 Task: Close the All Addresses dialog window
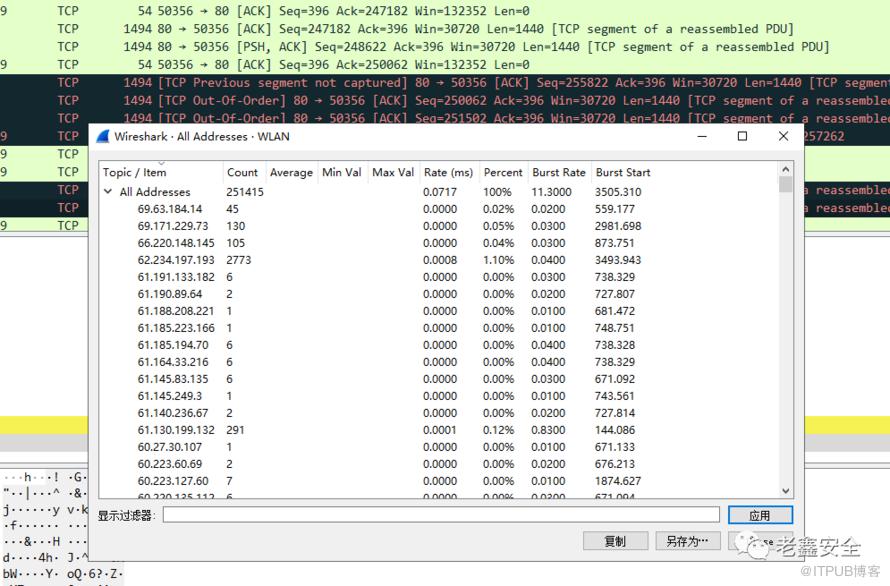click(783, 136)
